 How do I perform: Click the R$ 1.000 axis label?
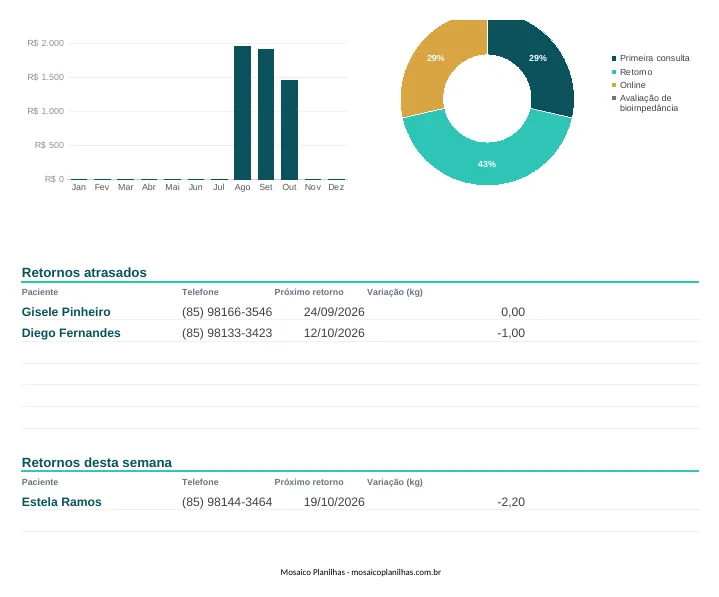click(46, 111)
